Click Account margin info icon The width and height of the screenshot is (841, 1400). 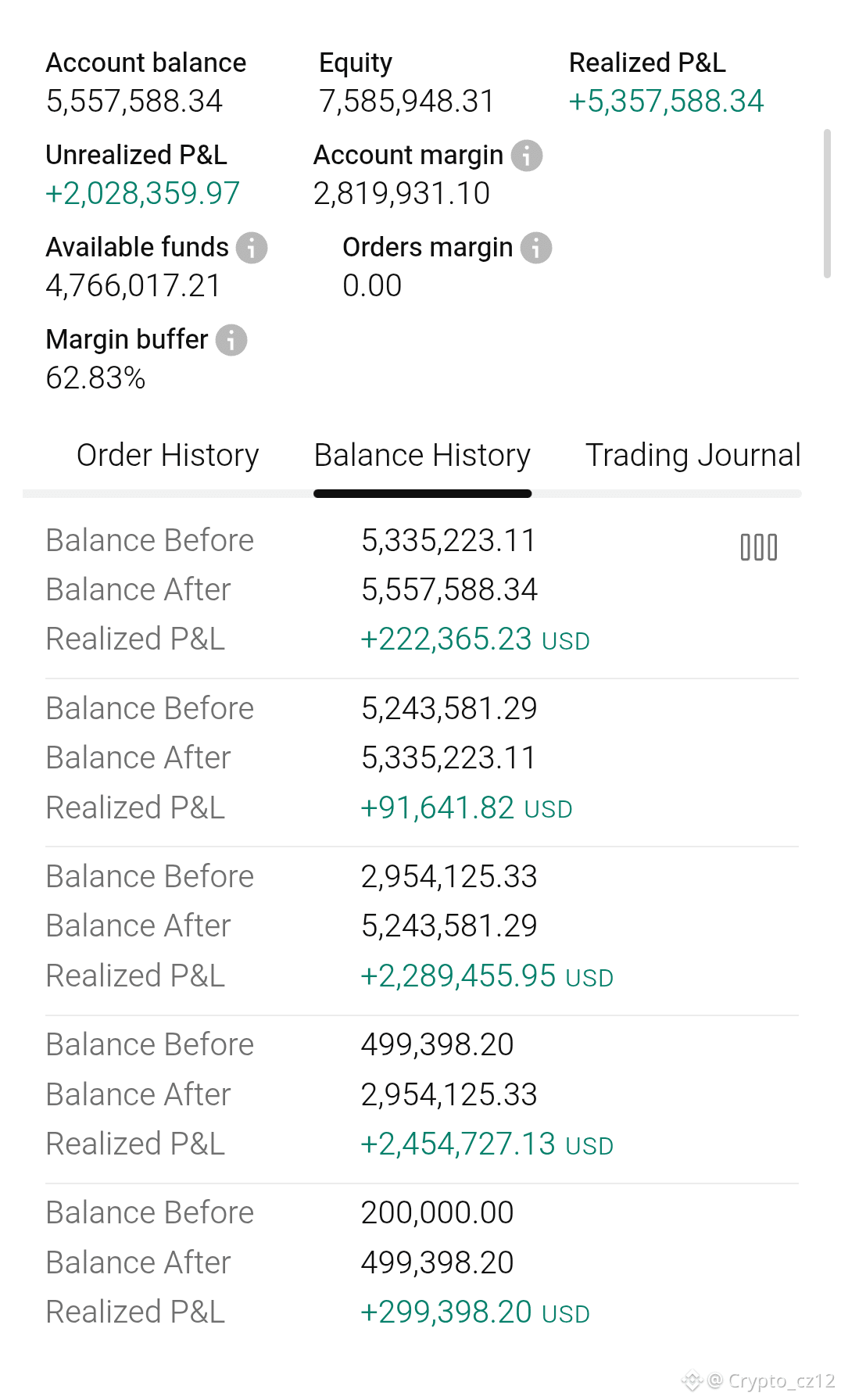click(x=527, y=156)
